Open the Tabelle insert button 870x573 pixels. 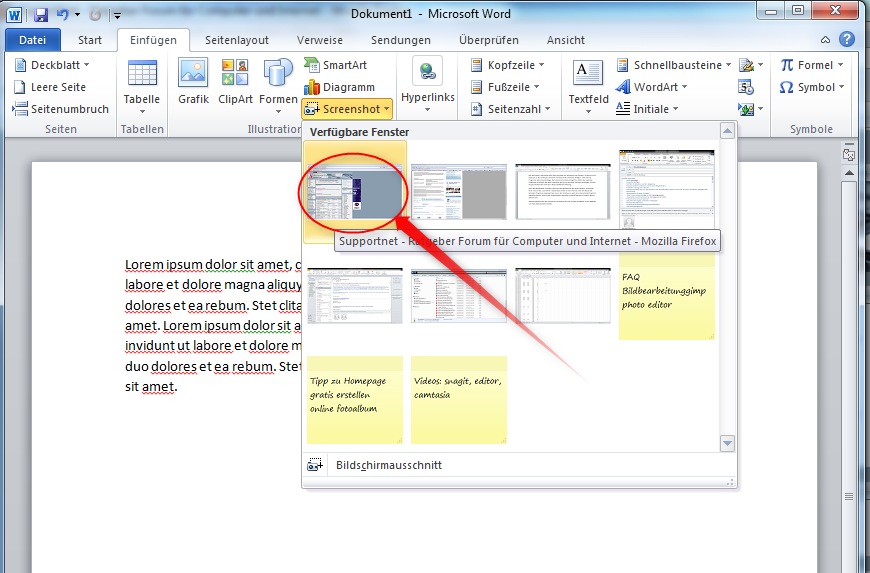point(142,87)
